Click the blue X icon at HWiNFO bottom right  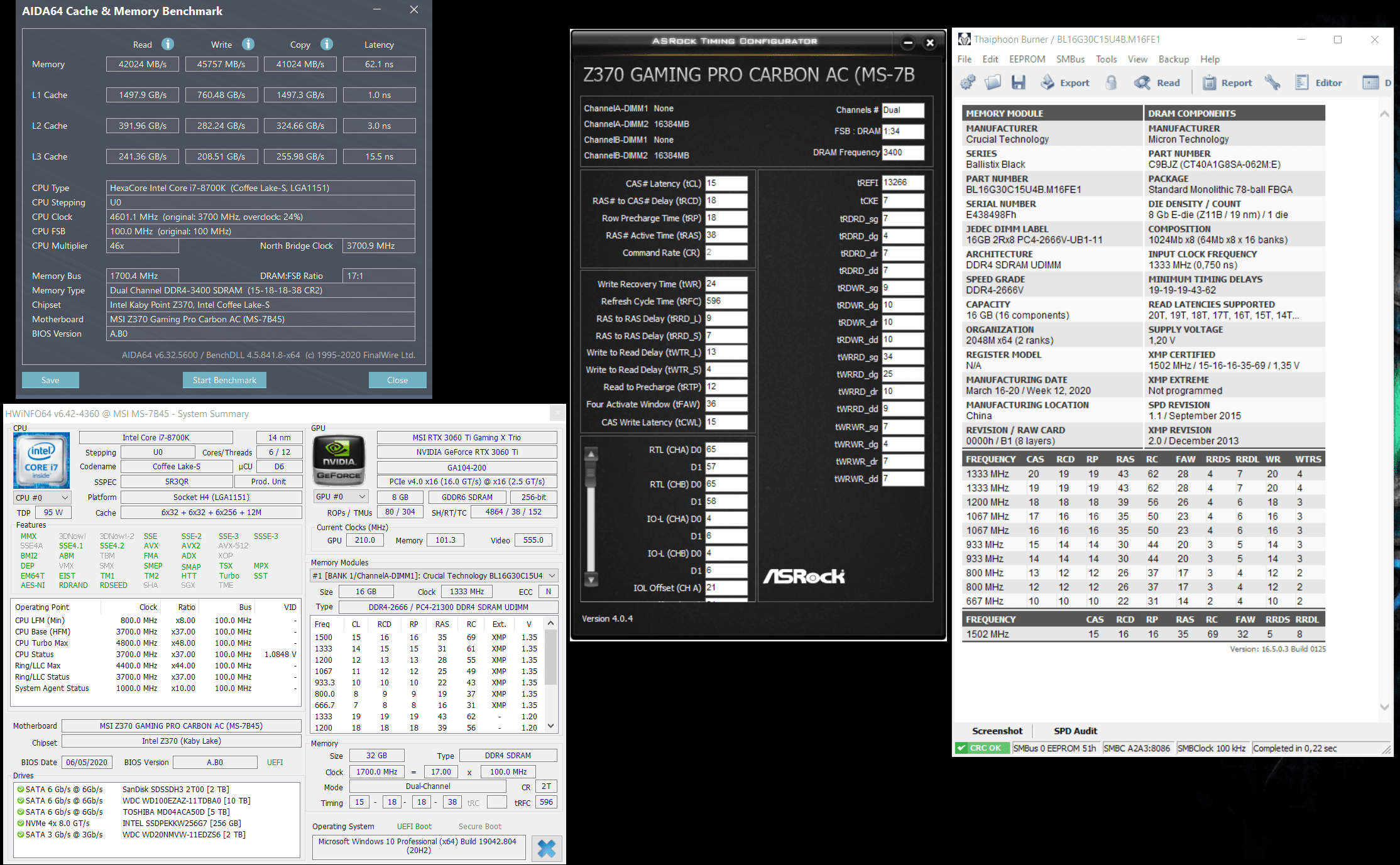(547, 849)
